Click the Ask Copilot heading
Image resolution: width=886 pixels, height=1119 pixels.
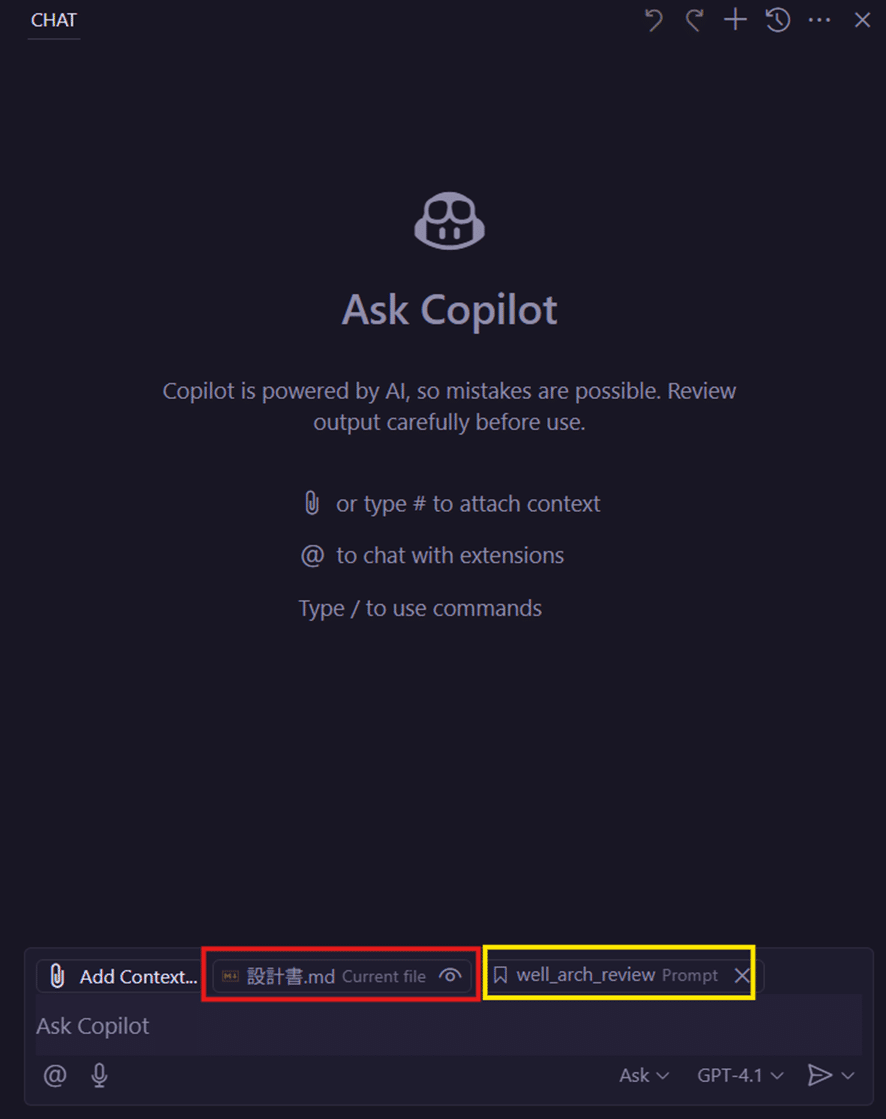[x=449, y=310]
